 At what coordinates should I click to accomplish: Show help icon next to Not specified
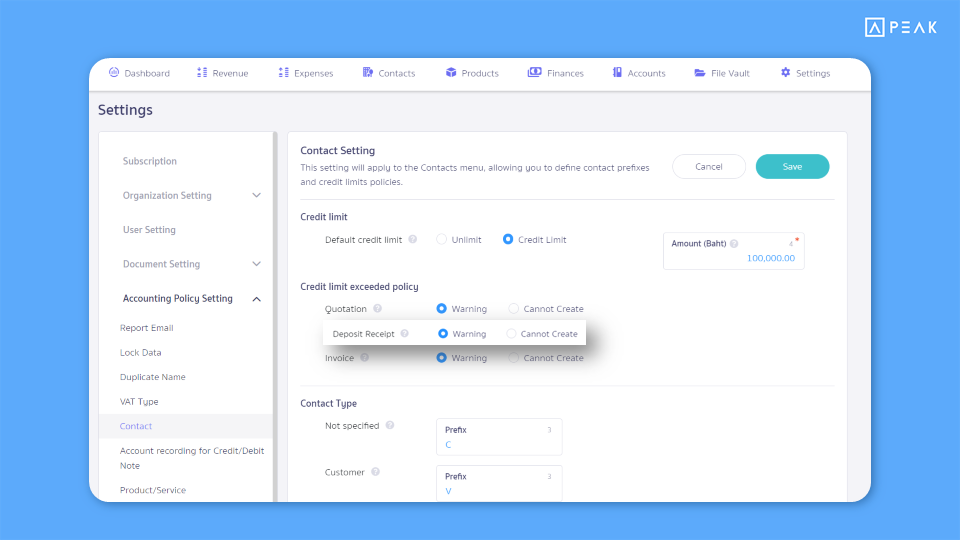390,426
